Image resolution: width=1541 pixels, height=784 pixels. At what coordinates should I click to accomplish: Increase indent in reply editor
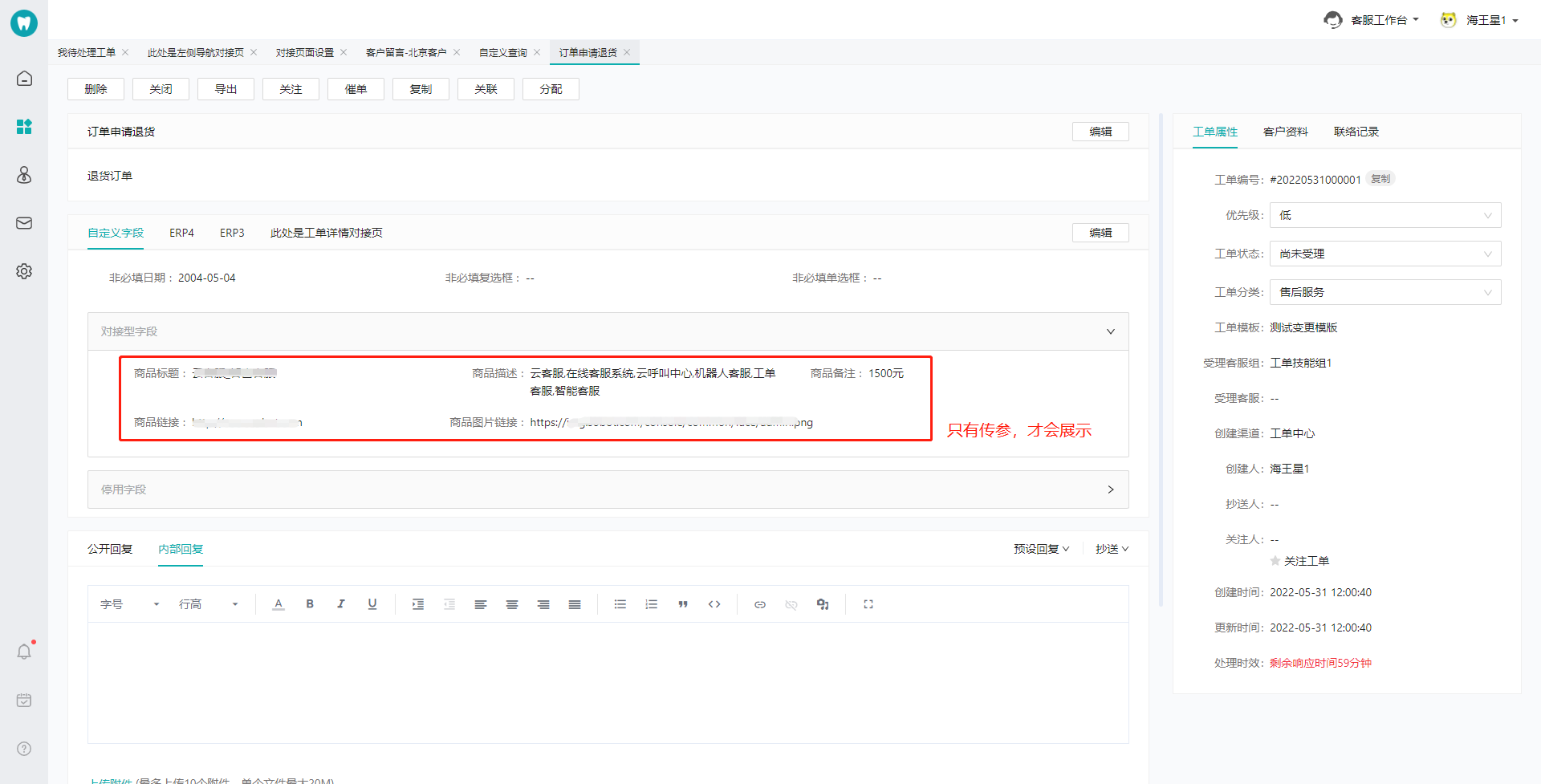tap(418, 604)
